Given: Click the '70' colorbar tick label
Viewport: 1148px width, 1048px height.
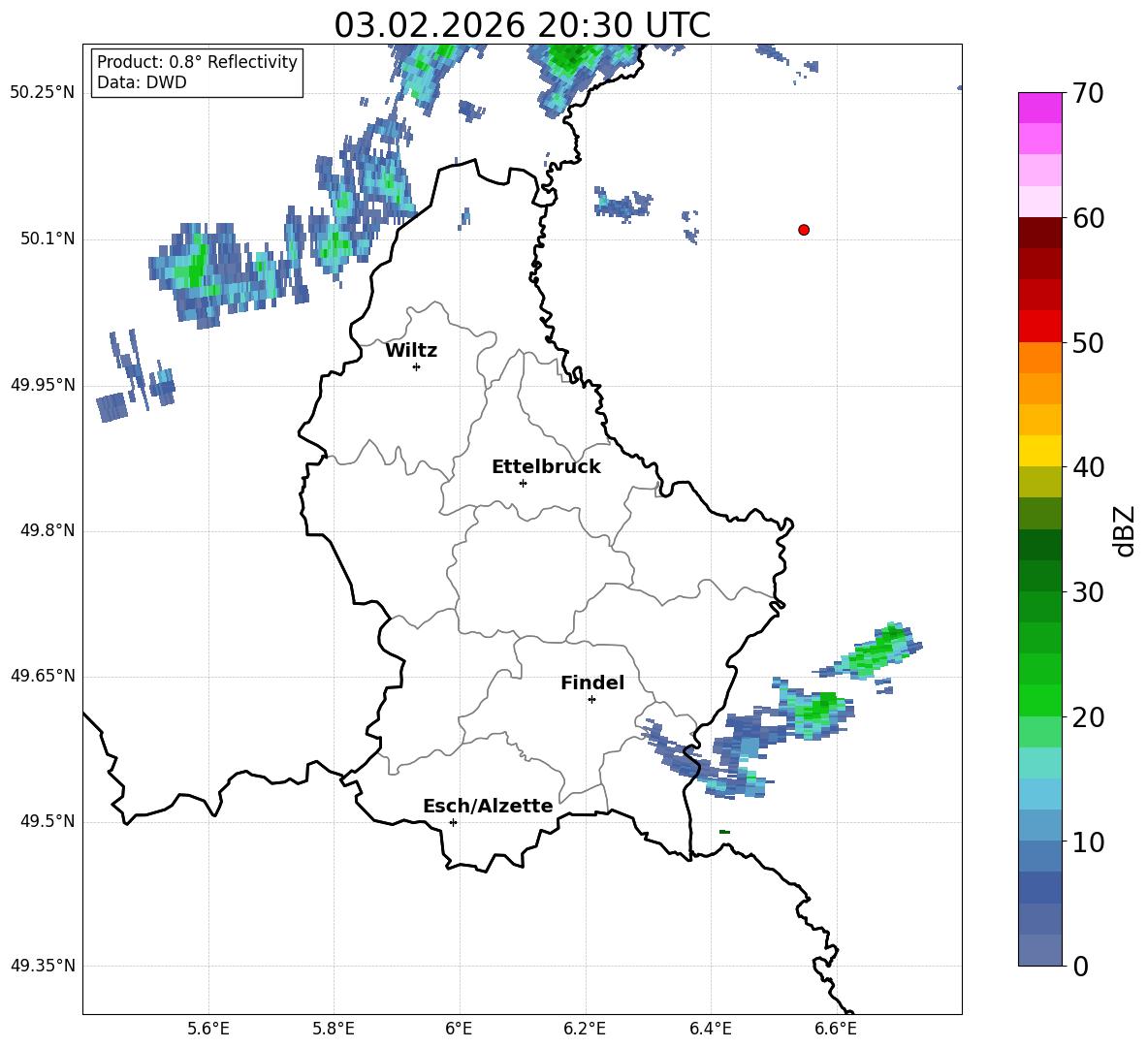Looking at the screenshot, I should pyautogui.click(x=1088, y=93).
